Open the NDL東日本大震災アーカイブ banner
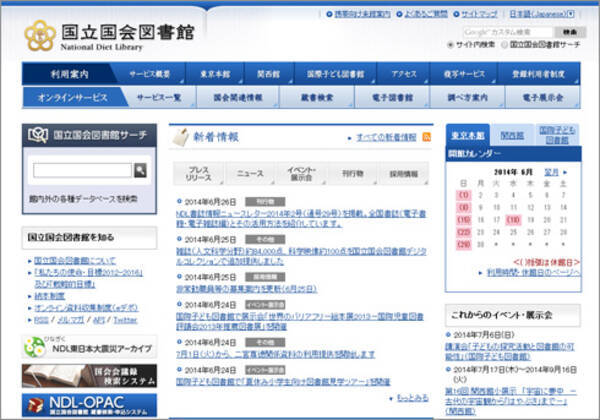 (89, 347)
